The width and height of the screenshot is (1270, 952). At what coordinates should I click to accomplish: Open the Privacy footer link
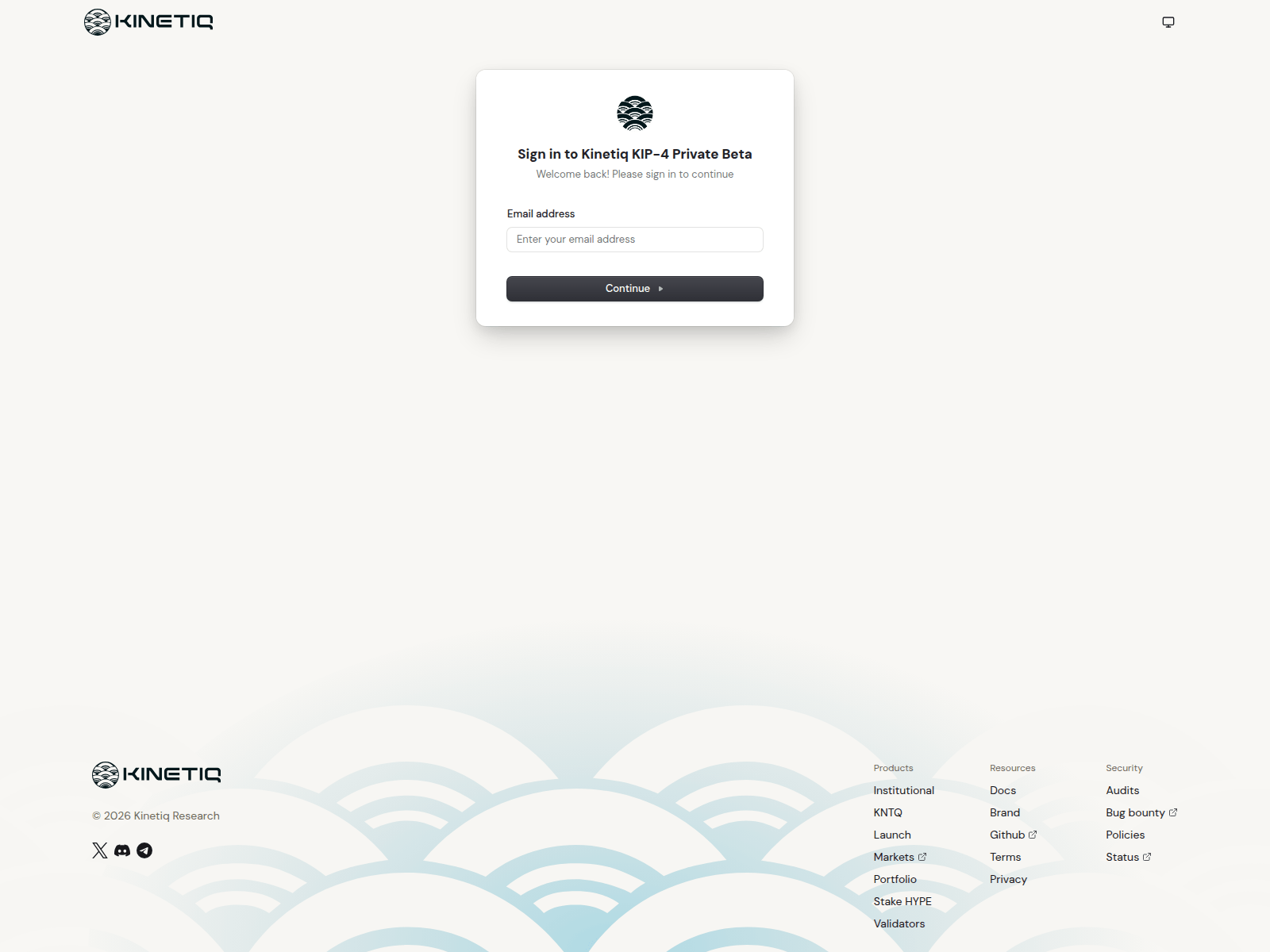tap(1009, 879)
